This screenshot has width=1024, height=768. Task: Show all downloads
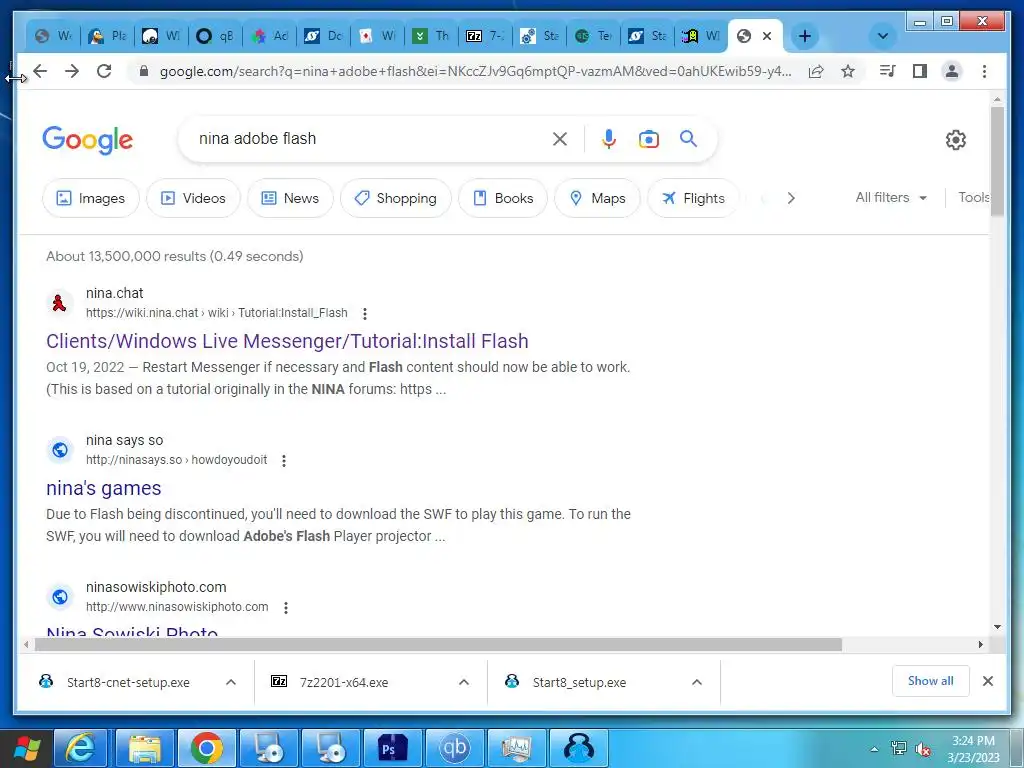click(x=930, y=681)
